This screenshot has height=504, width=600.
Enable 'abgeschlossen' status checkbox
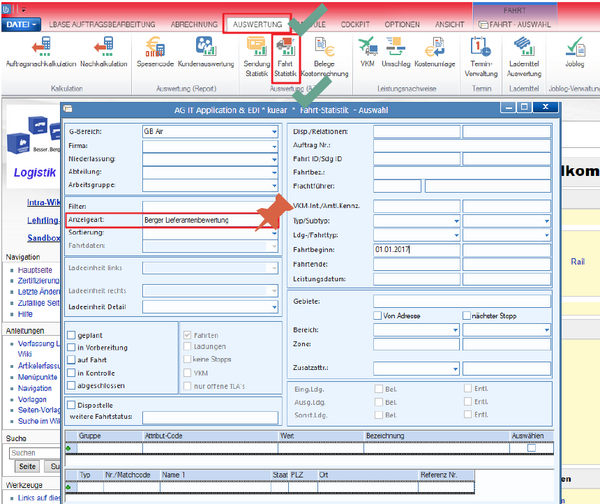coord(71,385)
